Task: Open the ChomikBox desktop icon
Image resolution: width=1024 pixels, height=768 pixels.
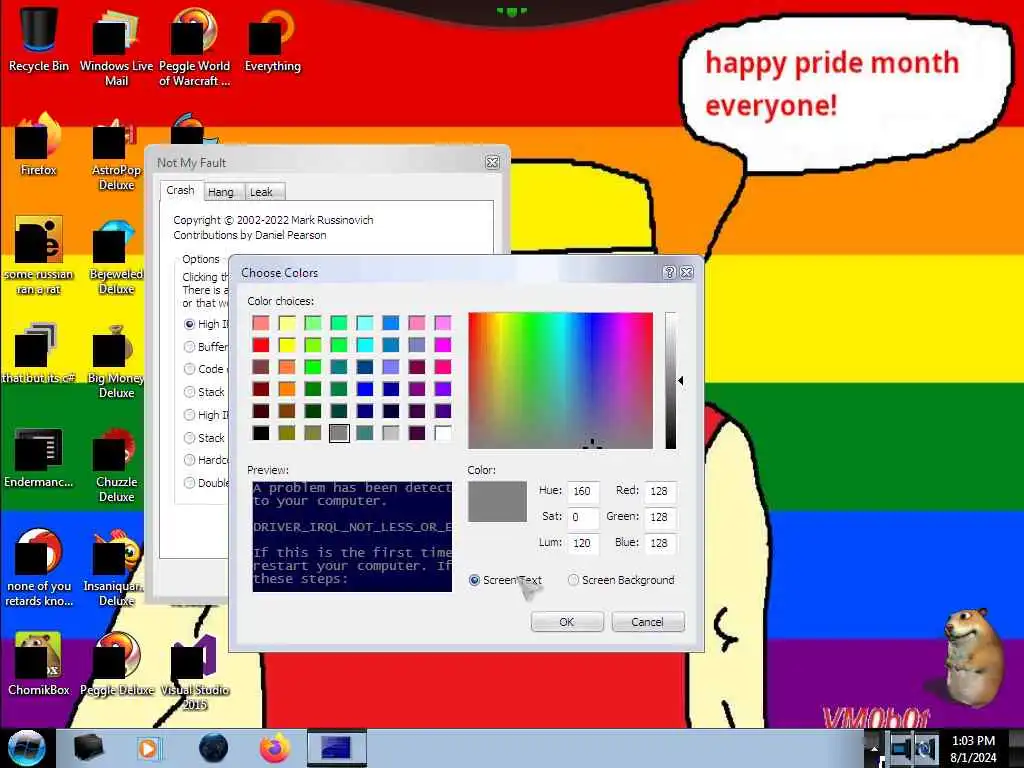Action: pyautogui.click(x=39, y=664)
